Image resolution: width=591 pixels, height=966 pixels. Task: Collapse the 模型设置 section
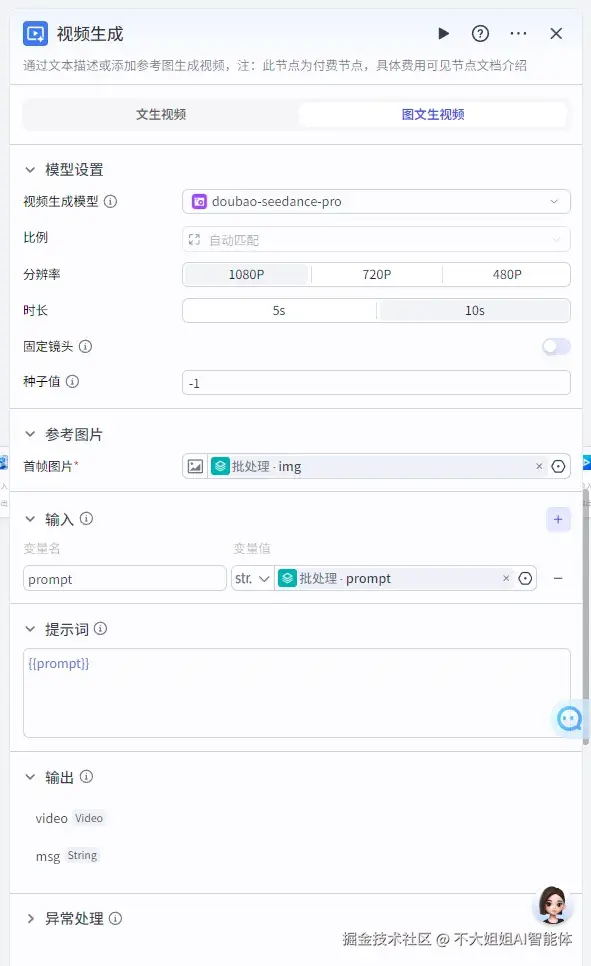(30, 169)
